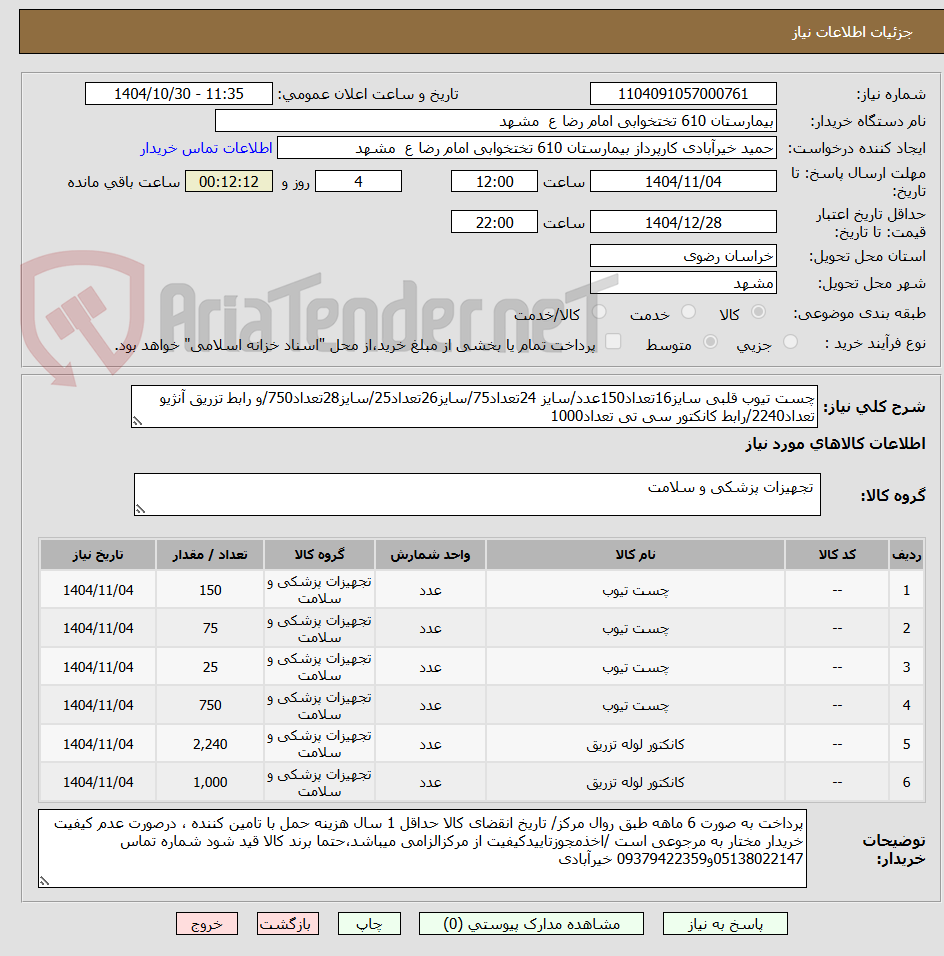Click the گروه کالا column header
Image resolution: width=944 pixels, height=956 pixels.
320,555
